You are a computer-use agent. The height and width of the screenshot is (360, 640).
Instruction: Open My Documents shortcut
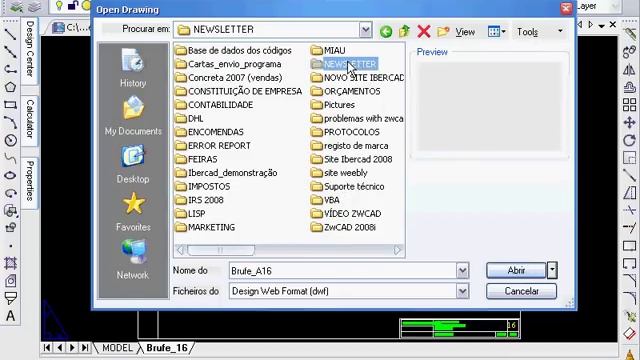[x=133, y=116]
